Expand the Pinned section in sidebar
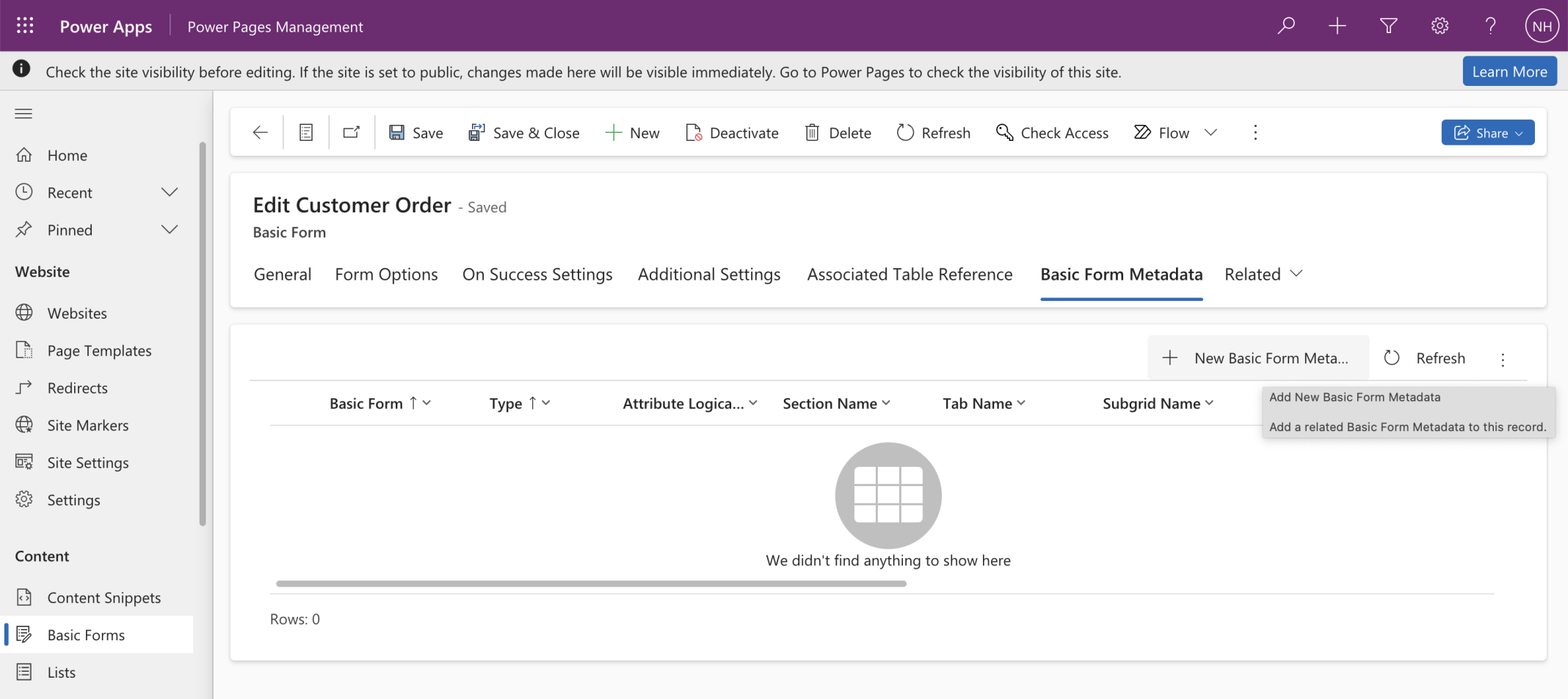This screenshot has height=699, width=1568. tap(170, 230)
